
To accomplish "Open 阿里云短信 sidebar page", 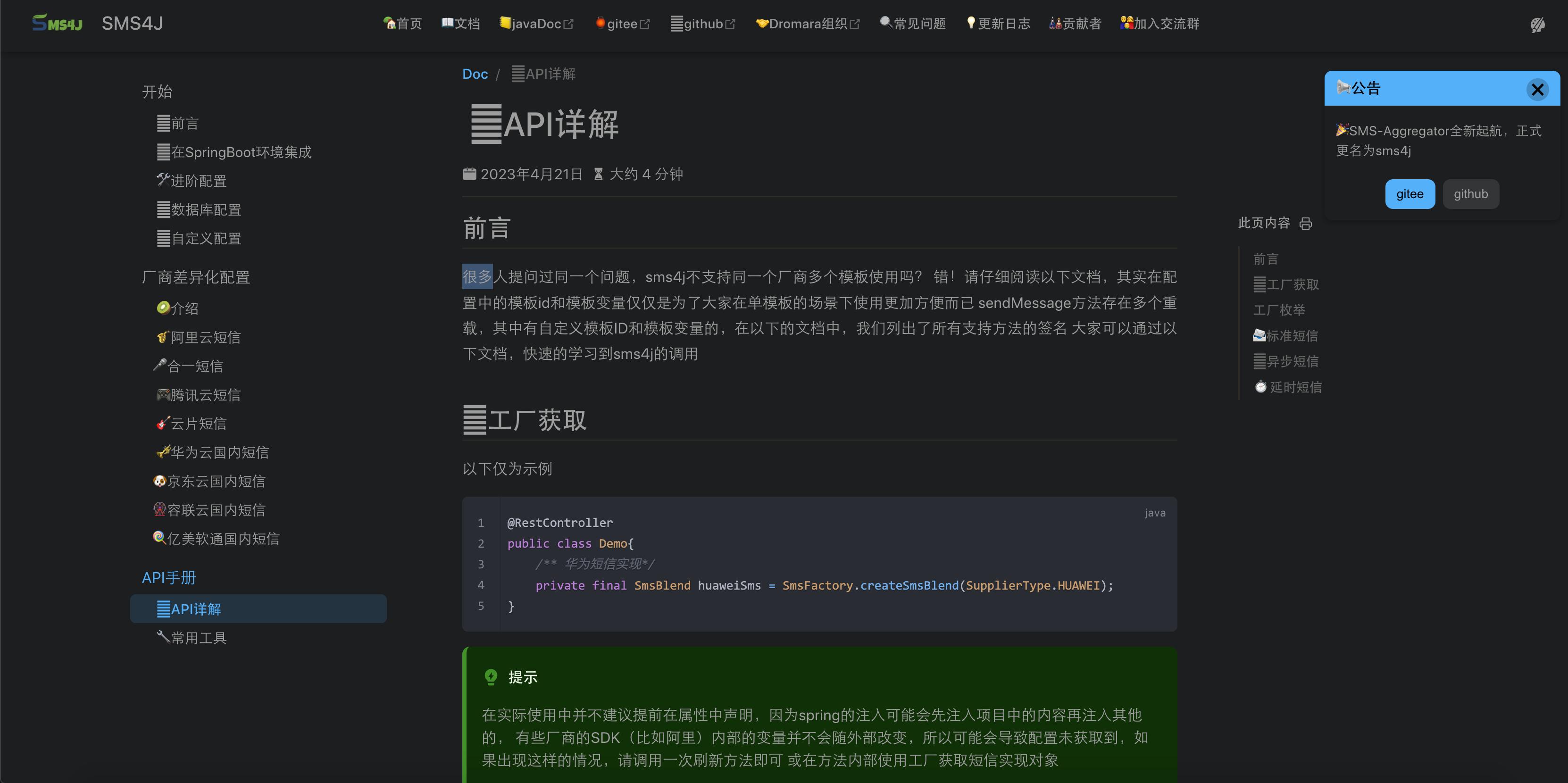I will click(205, 337).
